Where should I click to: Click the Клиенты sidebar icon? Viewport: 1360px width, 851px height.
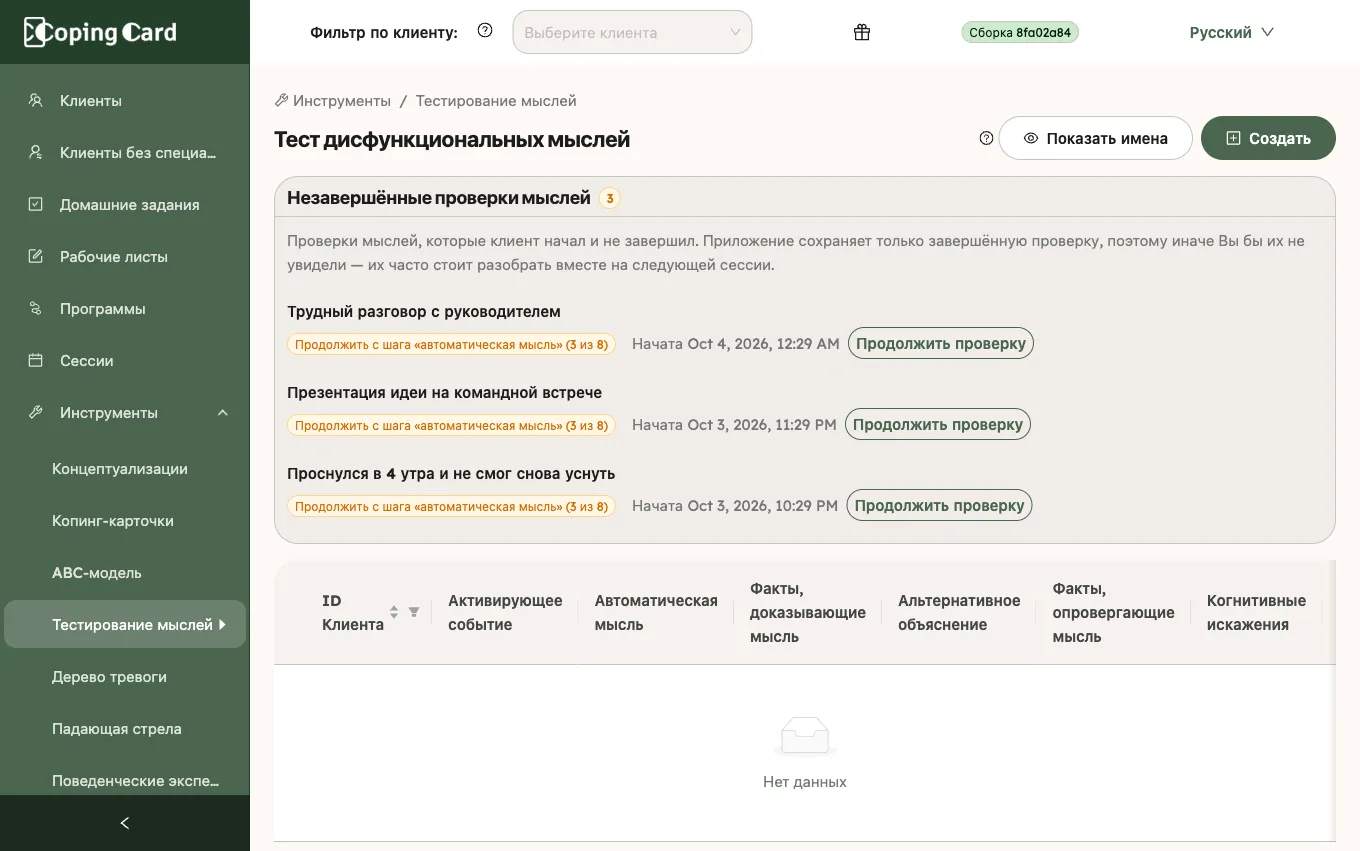pyautogui.click(x=36, y=100)
